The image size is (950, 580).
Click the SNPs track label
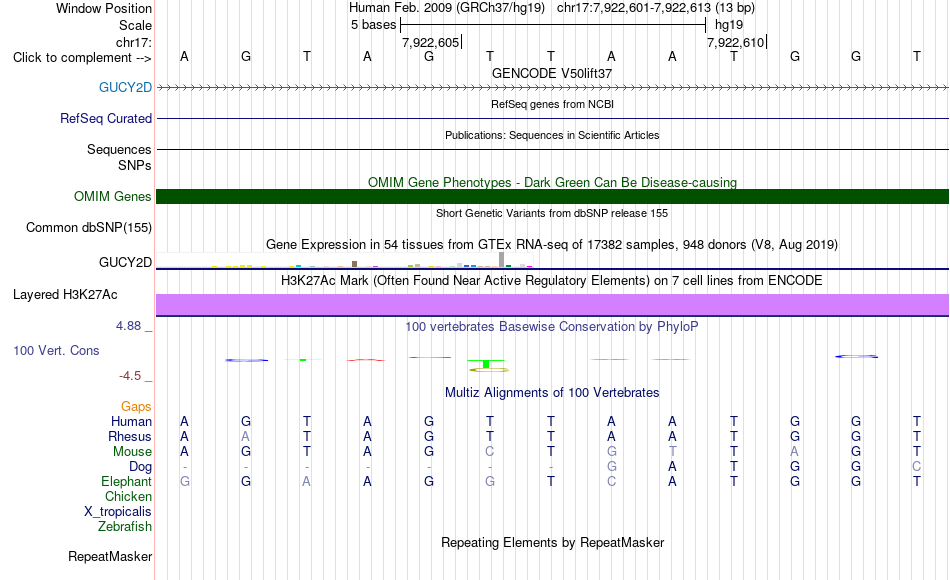pos(135,165)
